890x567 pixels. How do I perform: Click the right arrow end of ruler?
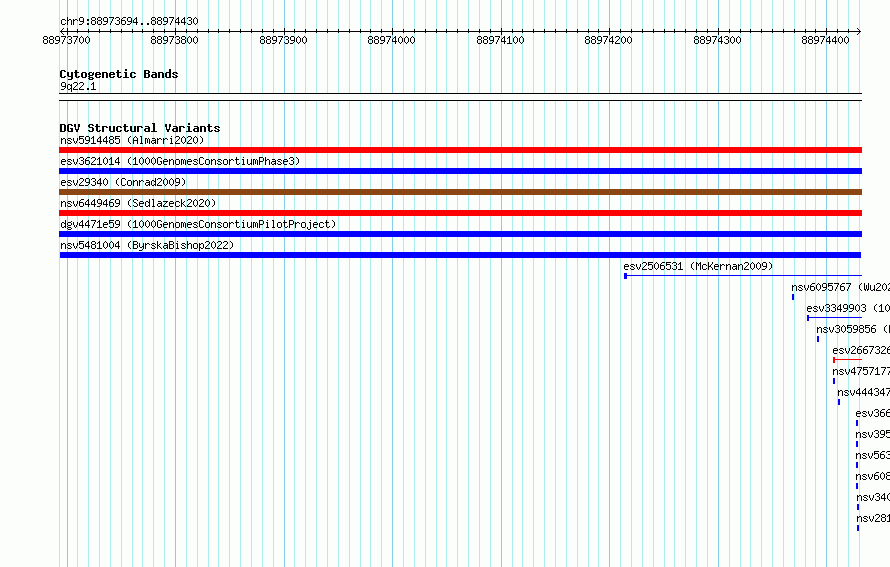coord(859,31)
